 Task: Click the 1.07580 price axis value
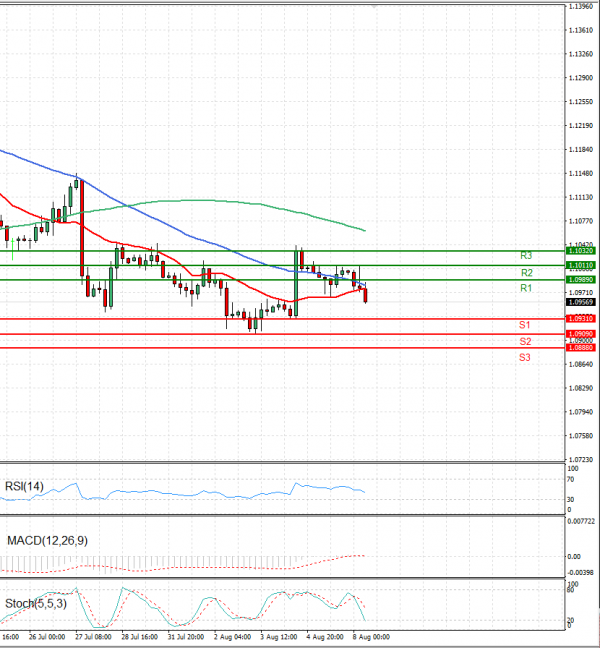coord(581,436)
